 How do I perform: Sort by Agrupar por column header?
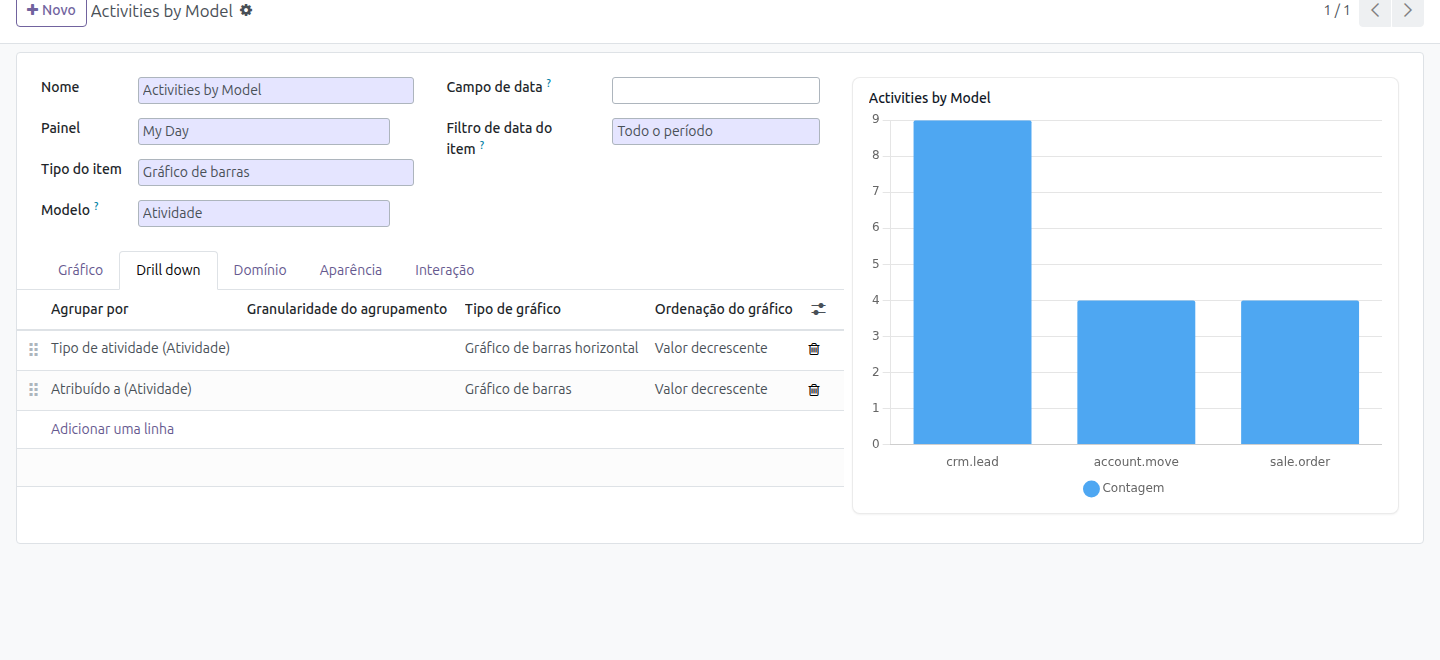point(90,309)
